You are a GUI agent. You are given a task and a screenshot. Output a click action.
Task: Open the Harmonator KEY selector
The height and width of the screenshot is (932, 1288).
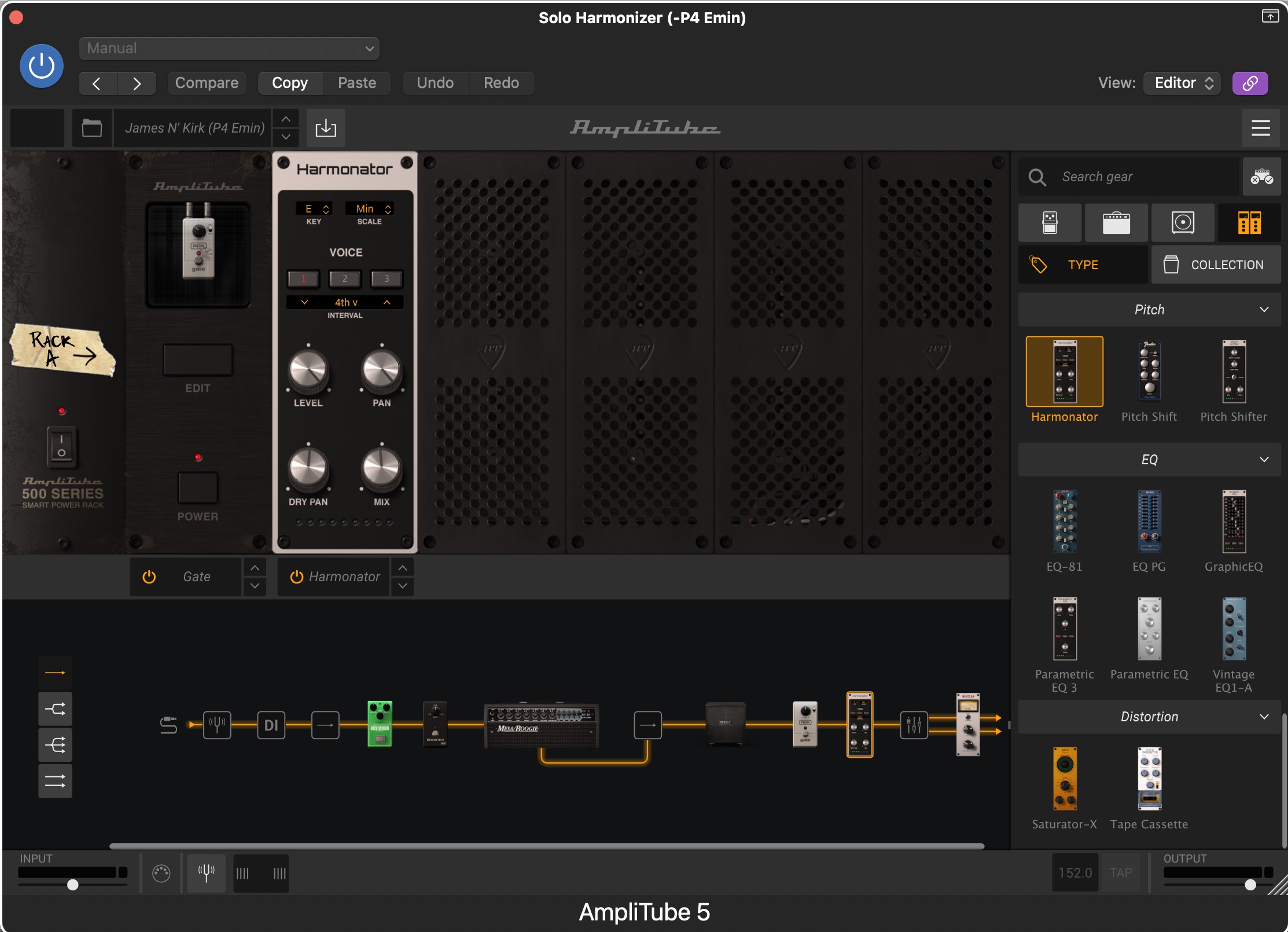pos(314,208)
